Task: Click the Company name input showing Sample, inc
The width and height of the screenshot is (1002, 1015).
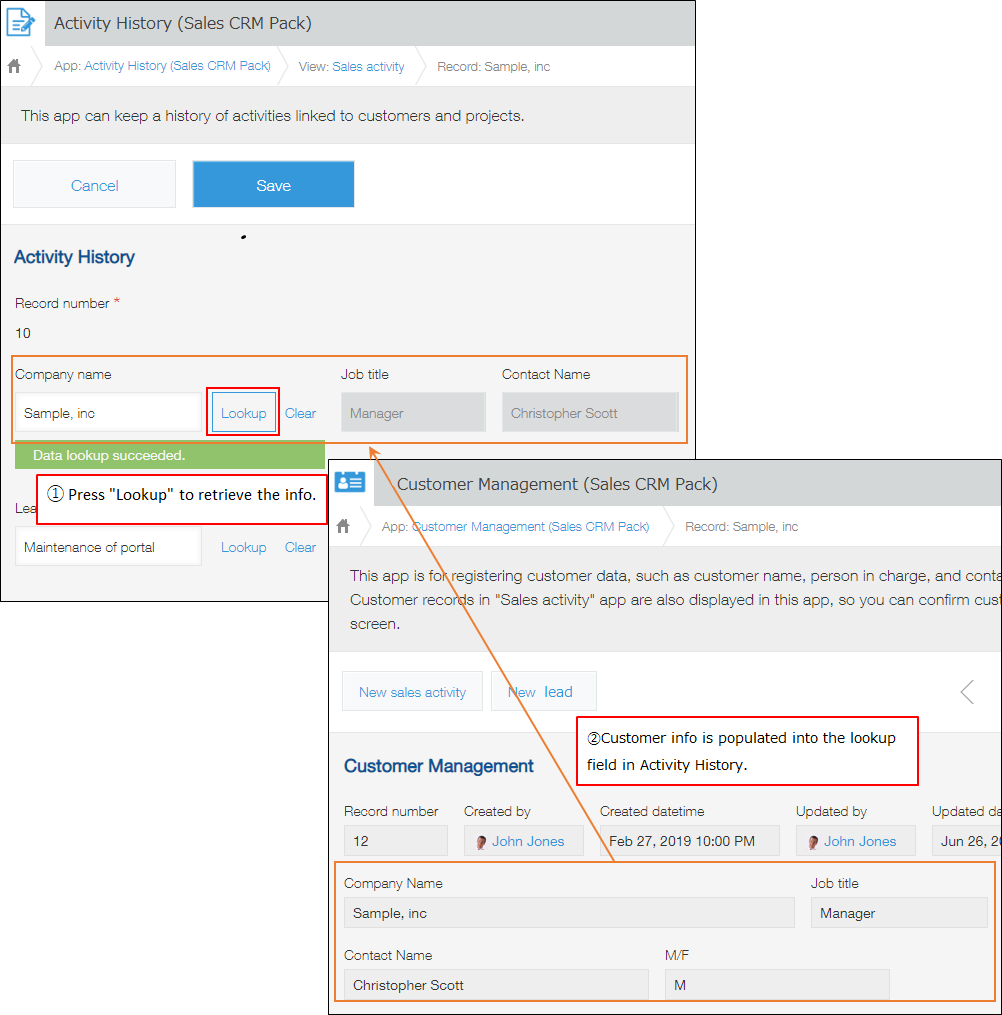Action: [108, 412]
